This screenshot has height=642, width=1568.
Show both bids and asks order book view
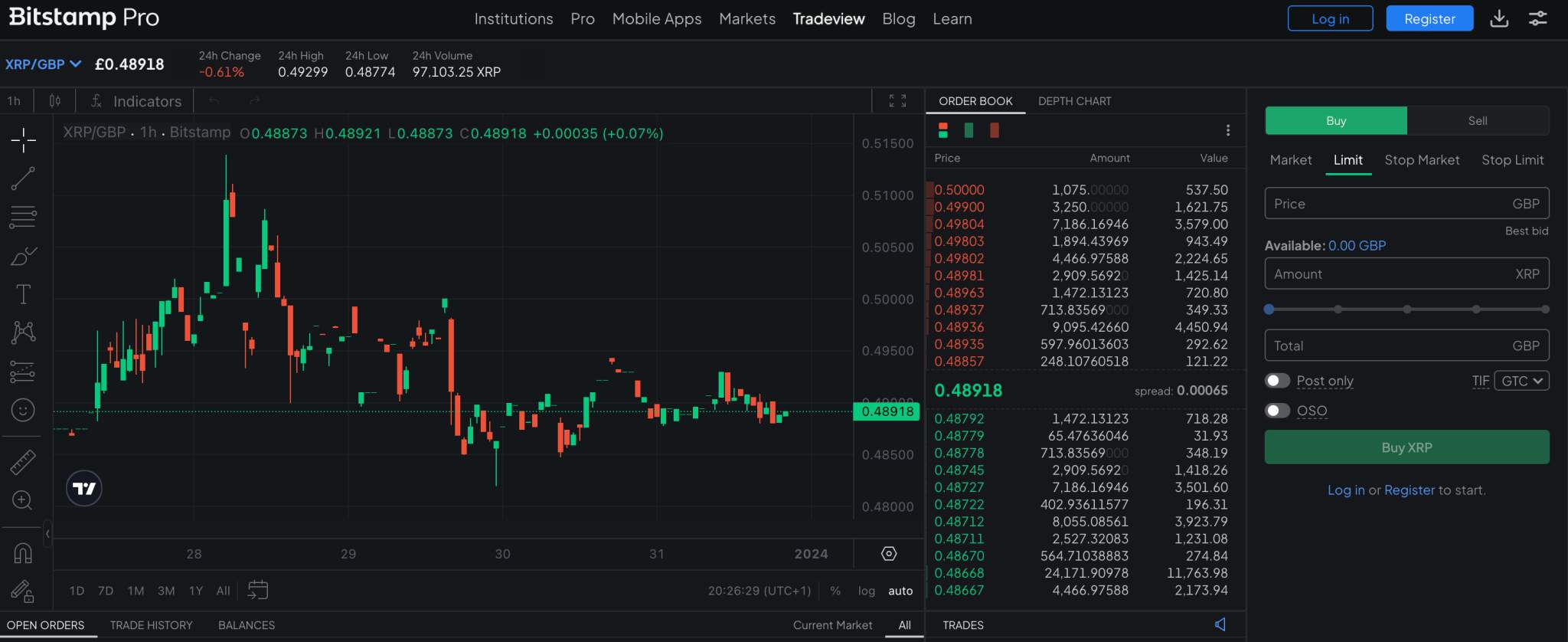point(943,130)
